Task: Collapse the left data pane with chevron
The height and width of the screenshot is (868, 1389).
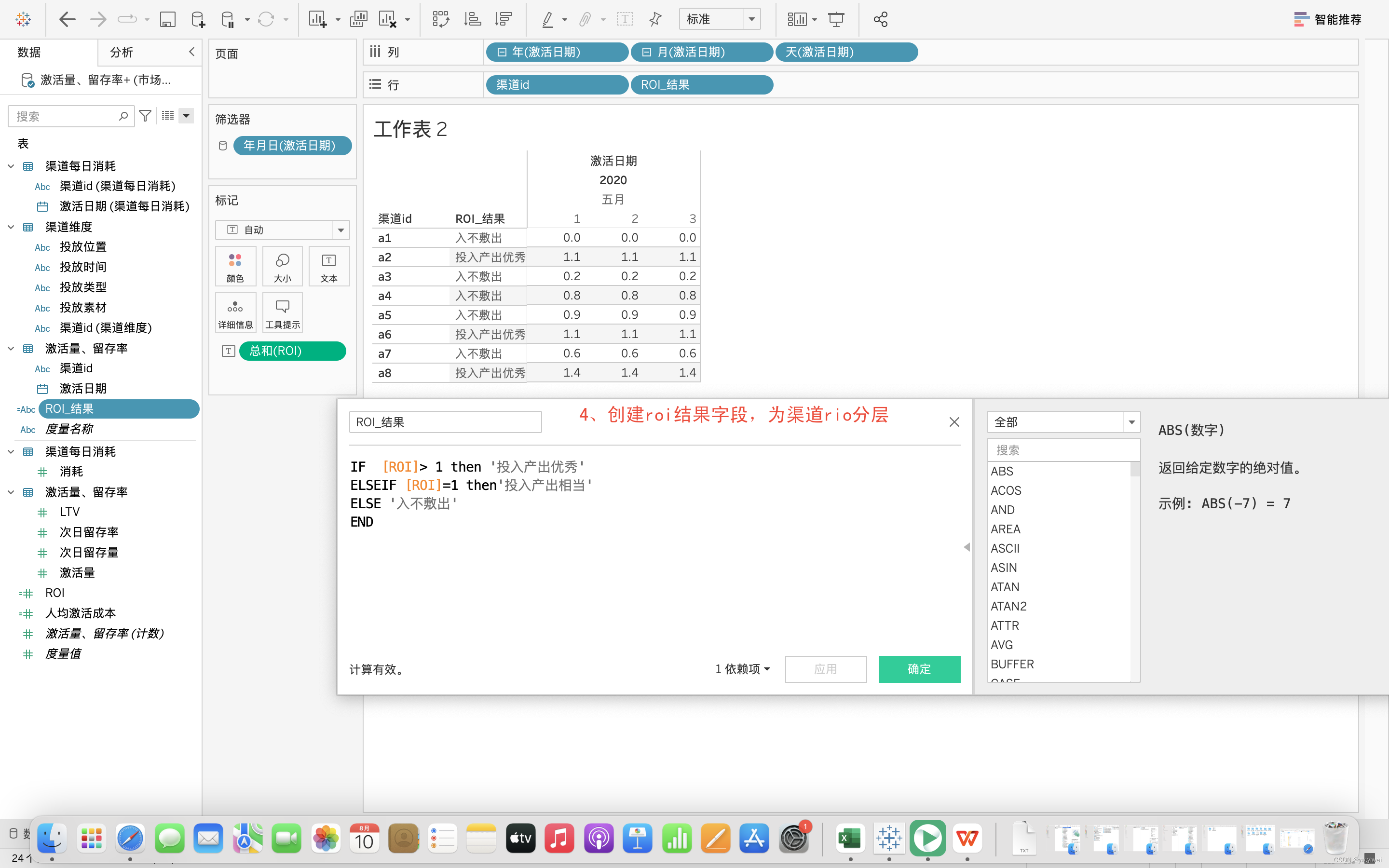Action: 191,52
